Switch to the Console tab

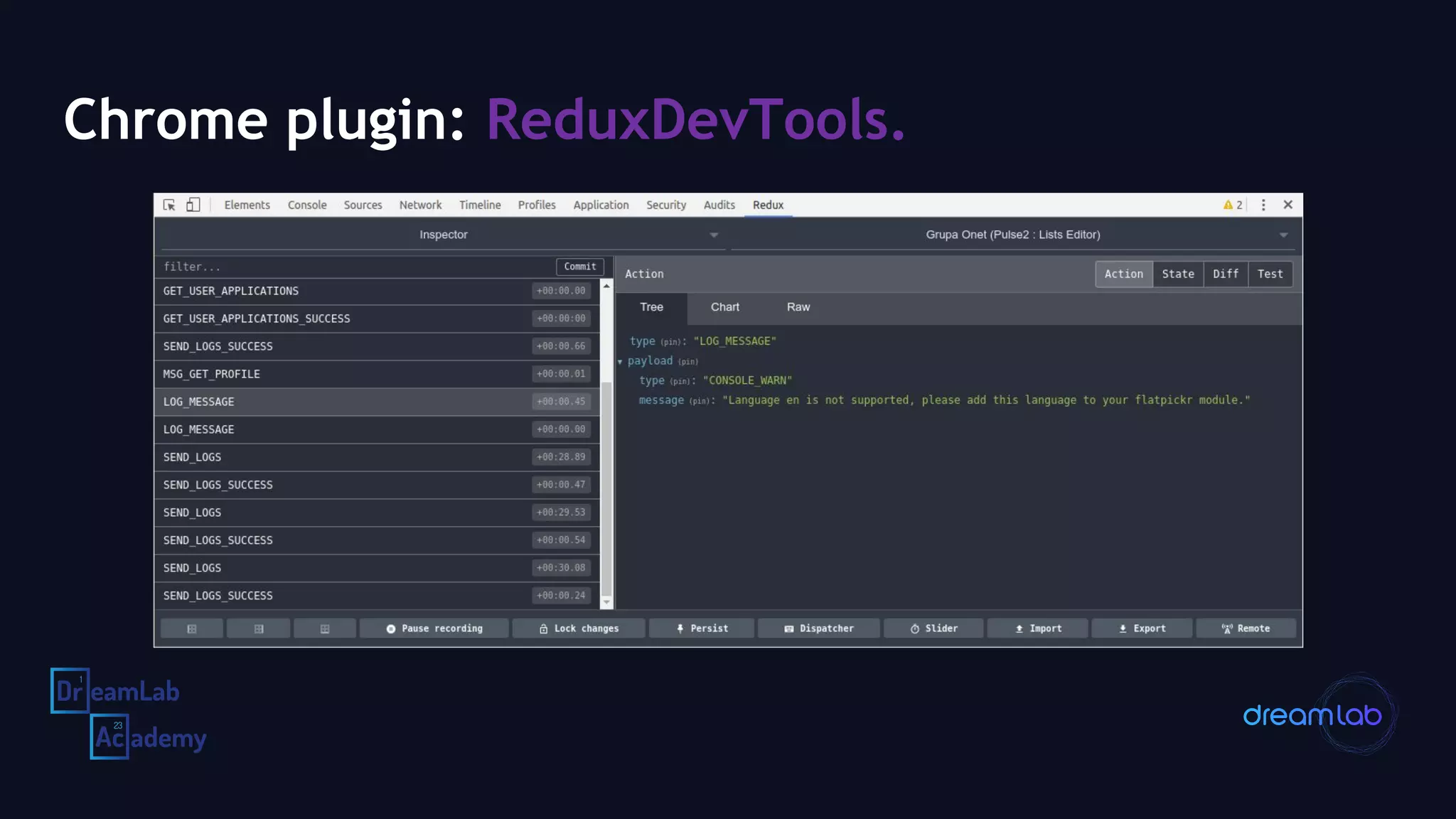[x=307, y=205]
